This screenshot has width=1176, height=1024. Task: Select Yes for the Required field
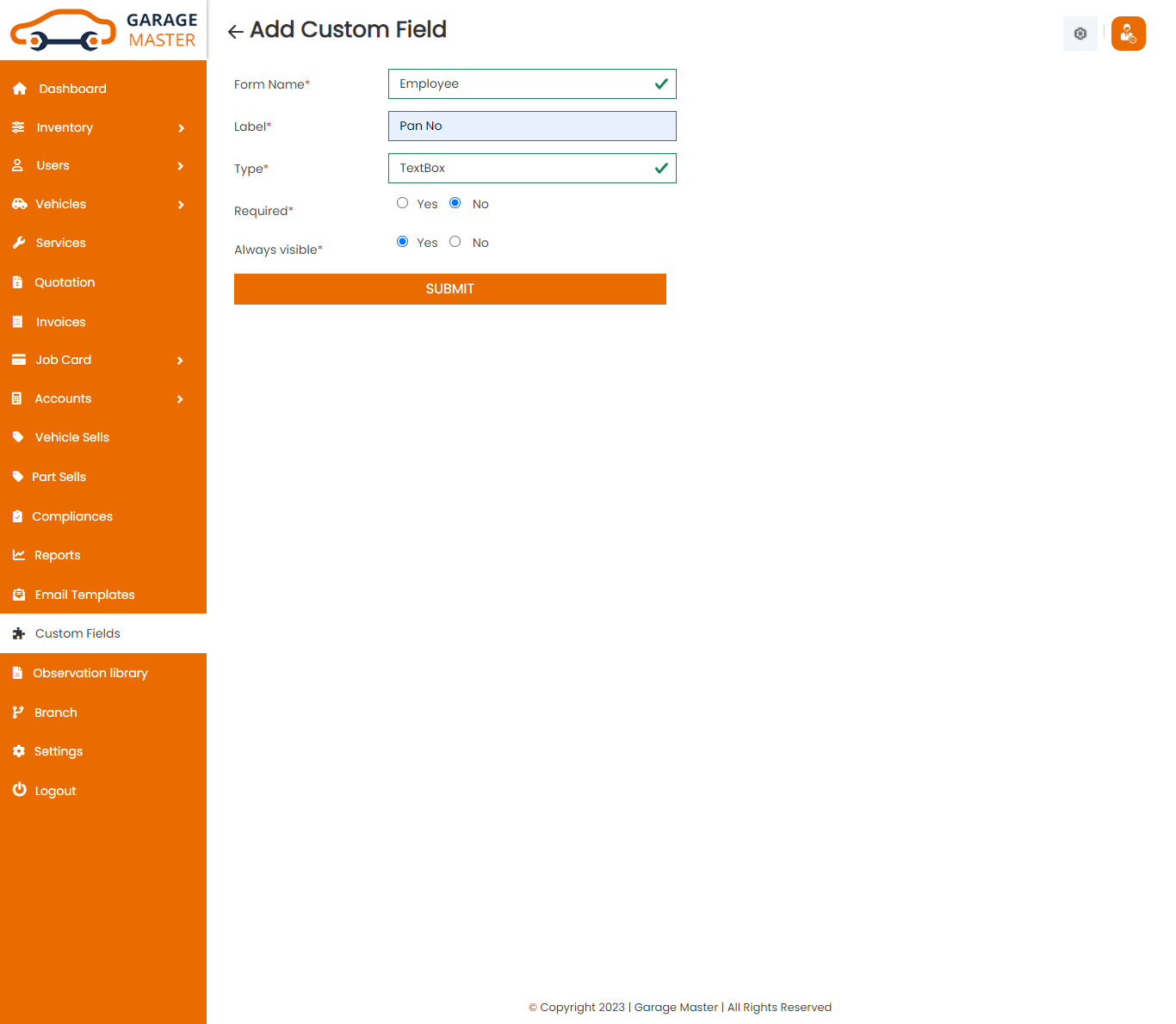(x=402, y=202)
